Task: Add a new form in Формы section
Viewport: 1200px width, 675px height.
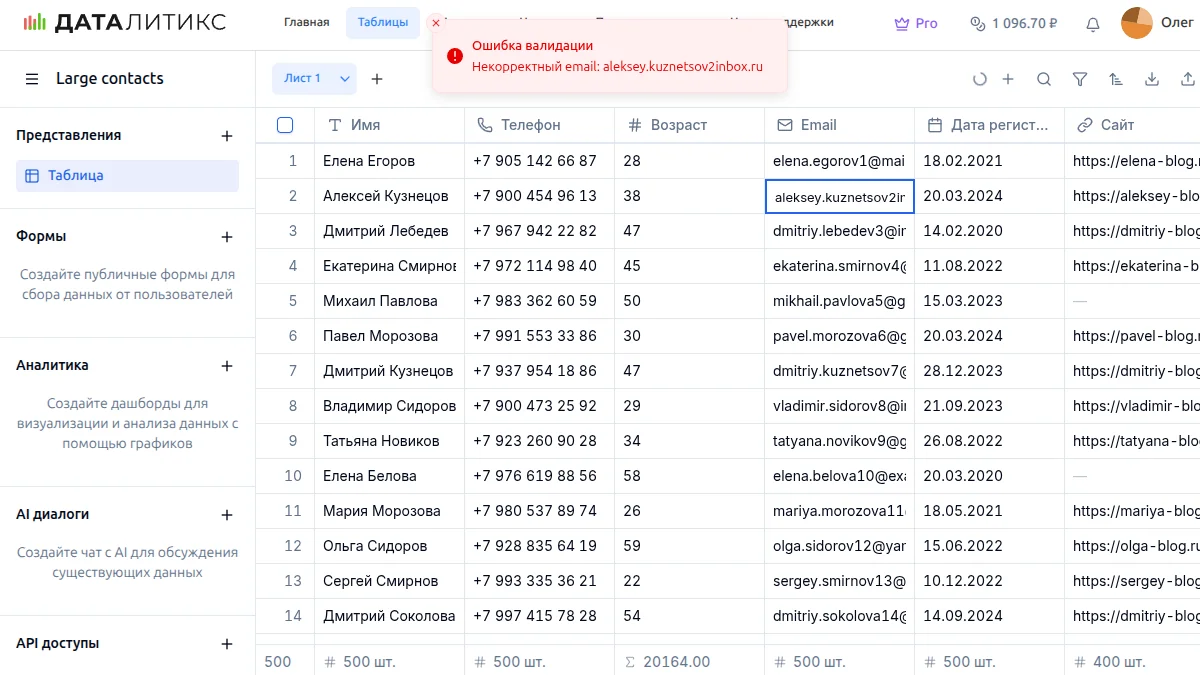Action: click(x=227, y=237)
